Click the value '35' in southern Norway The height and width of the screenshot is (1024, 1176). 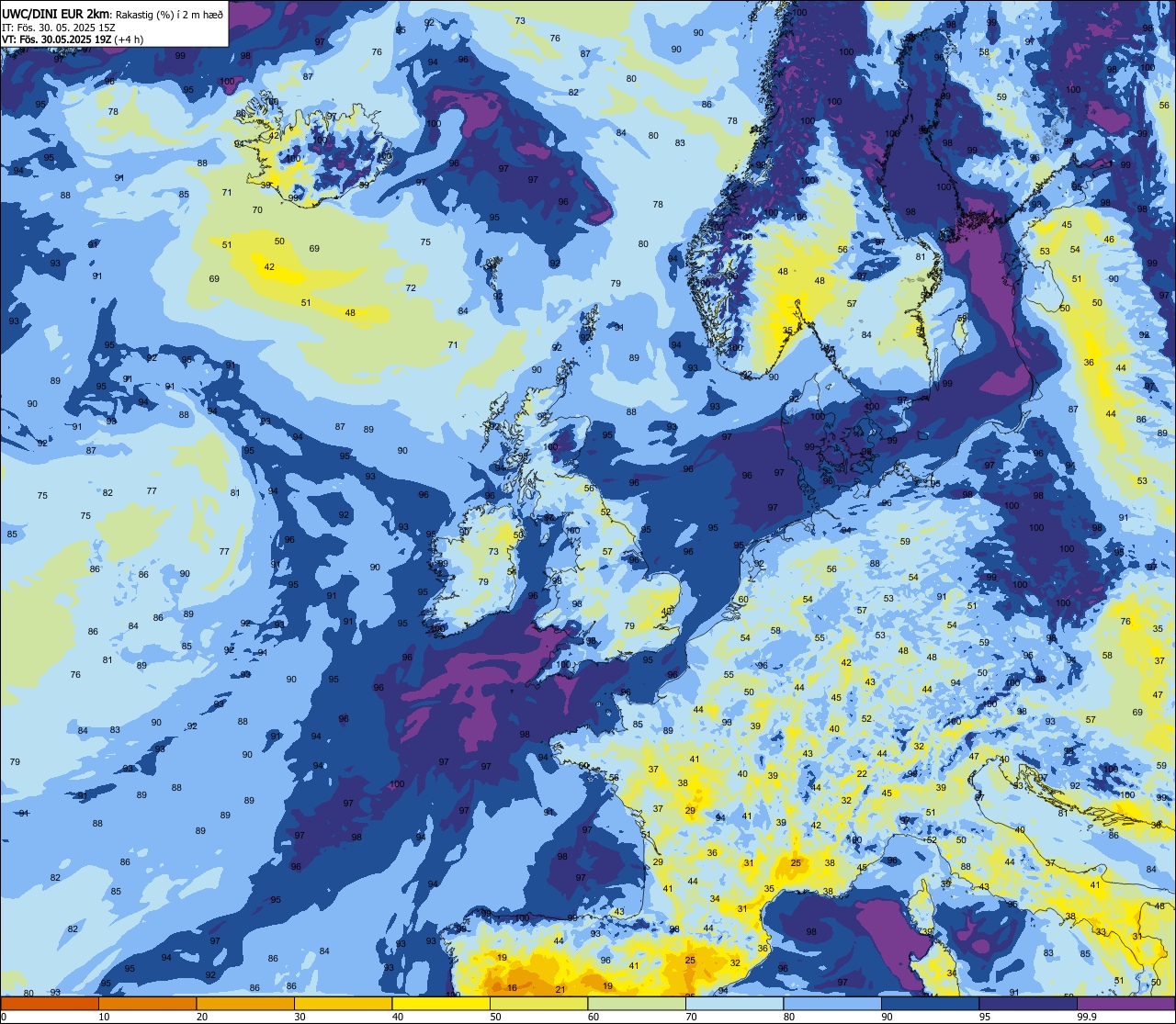tap(787, 330)
